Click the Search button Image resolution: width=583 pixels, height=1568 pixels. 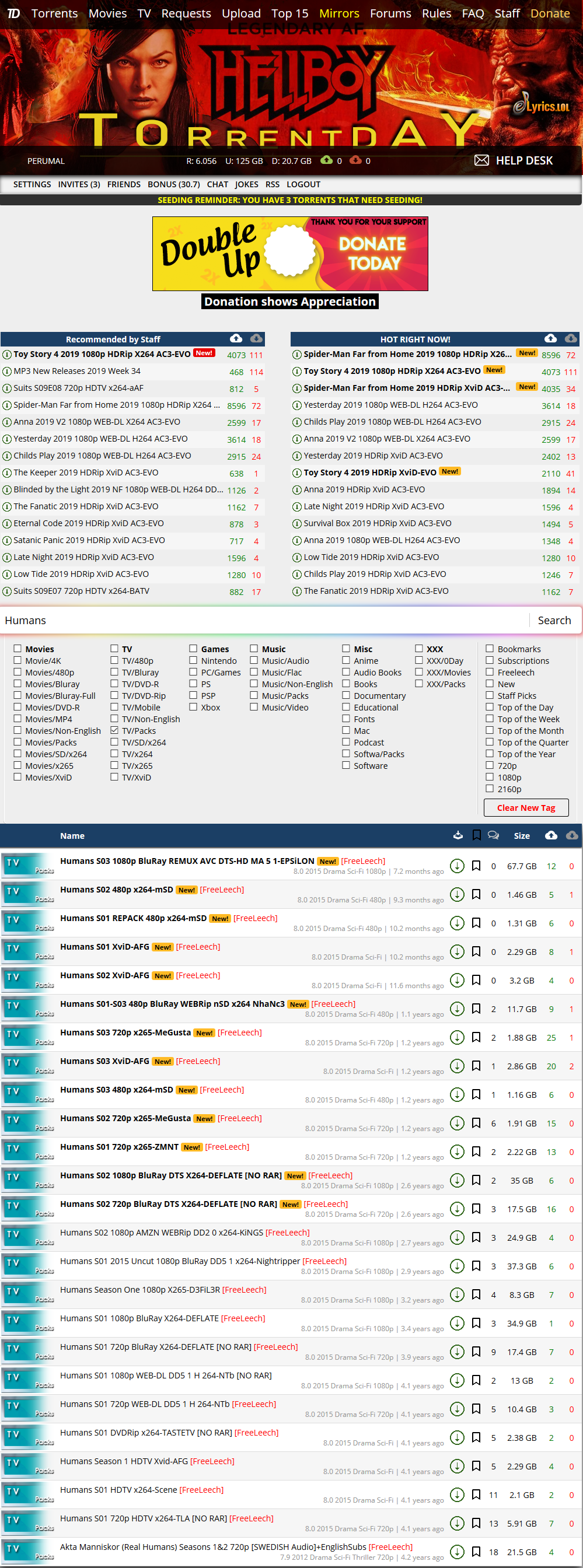pos(554,619)
